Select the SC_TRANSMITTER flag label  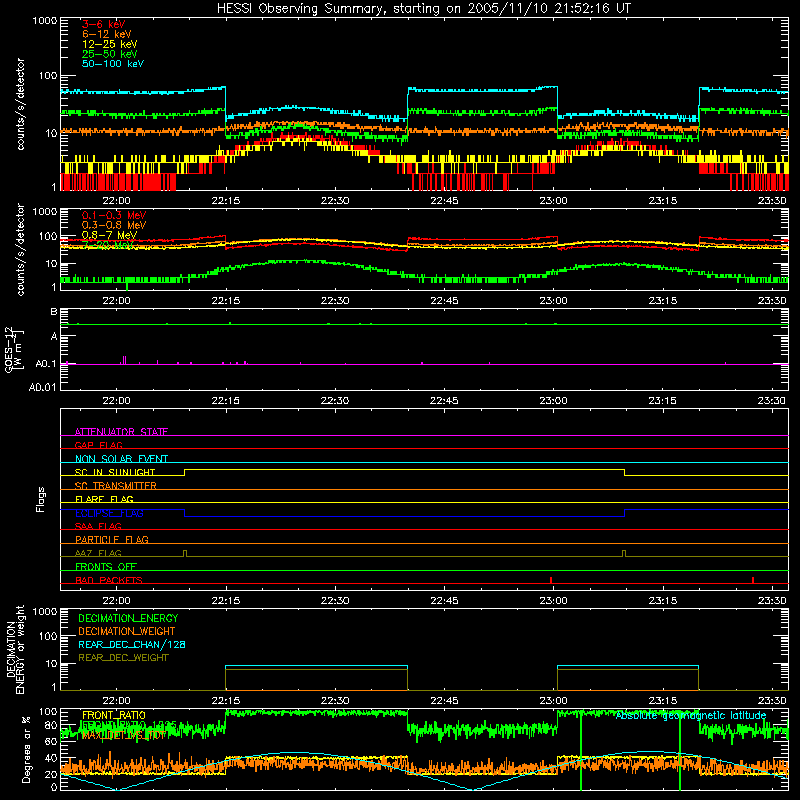tap(115, 486)
